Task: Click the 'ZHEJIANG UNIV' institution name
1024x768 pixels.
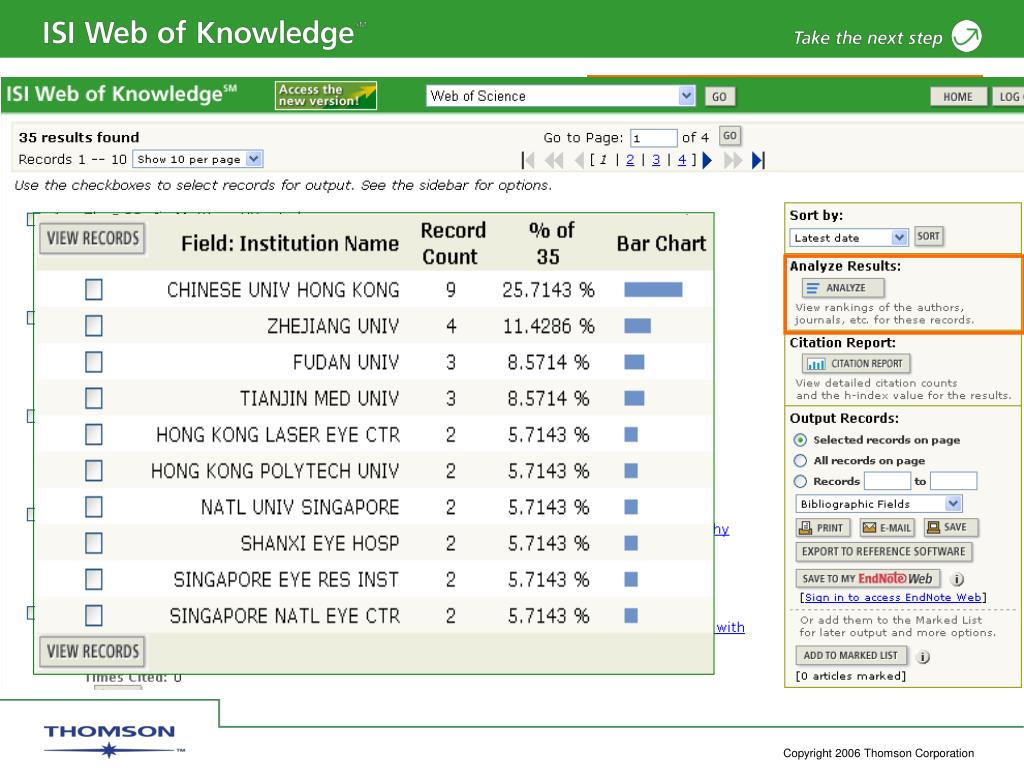Action: [333, 326]
